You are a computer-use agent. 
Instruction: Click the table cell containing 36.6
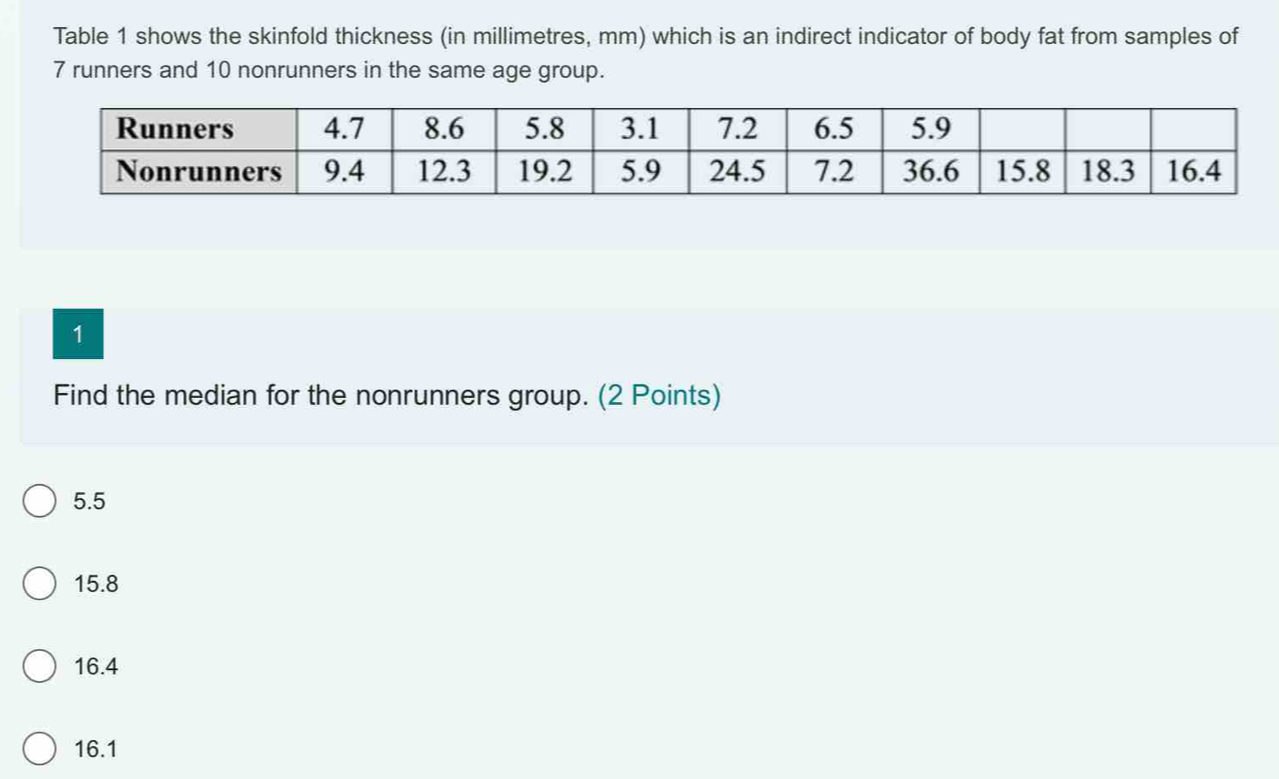pos(930,171)
